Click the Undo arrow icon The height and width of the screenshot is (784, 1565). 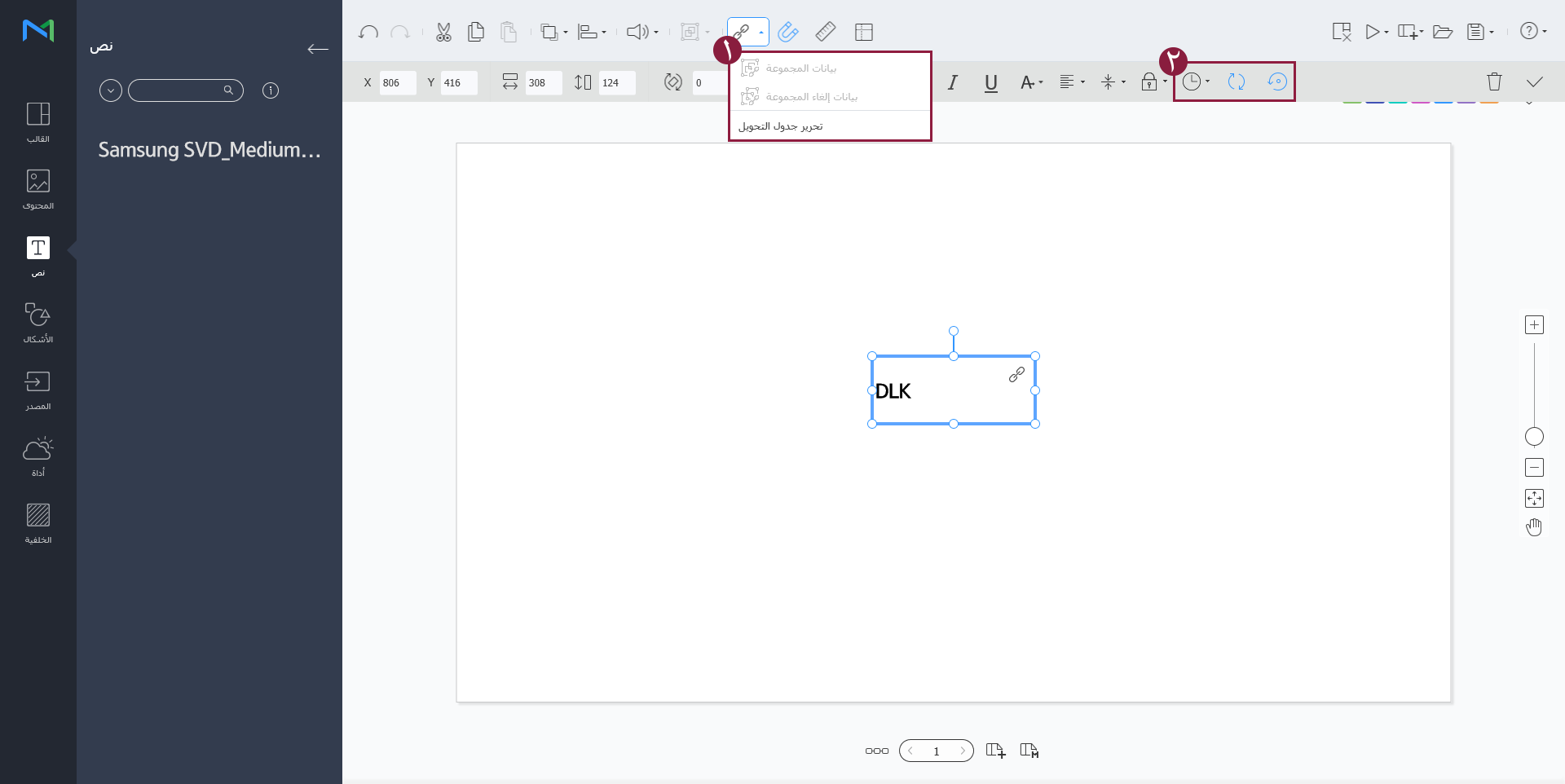368,33
